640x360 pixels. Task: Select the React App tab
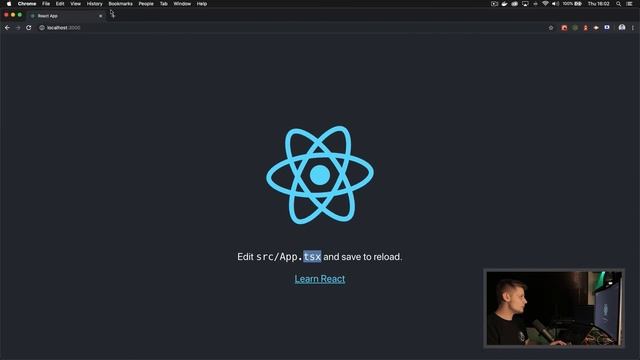[x=65, y=16]
